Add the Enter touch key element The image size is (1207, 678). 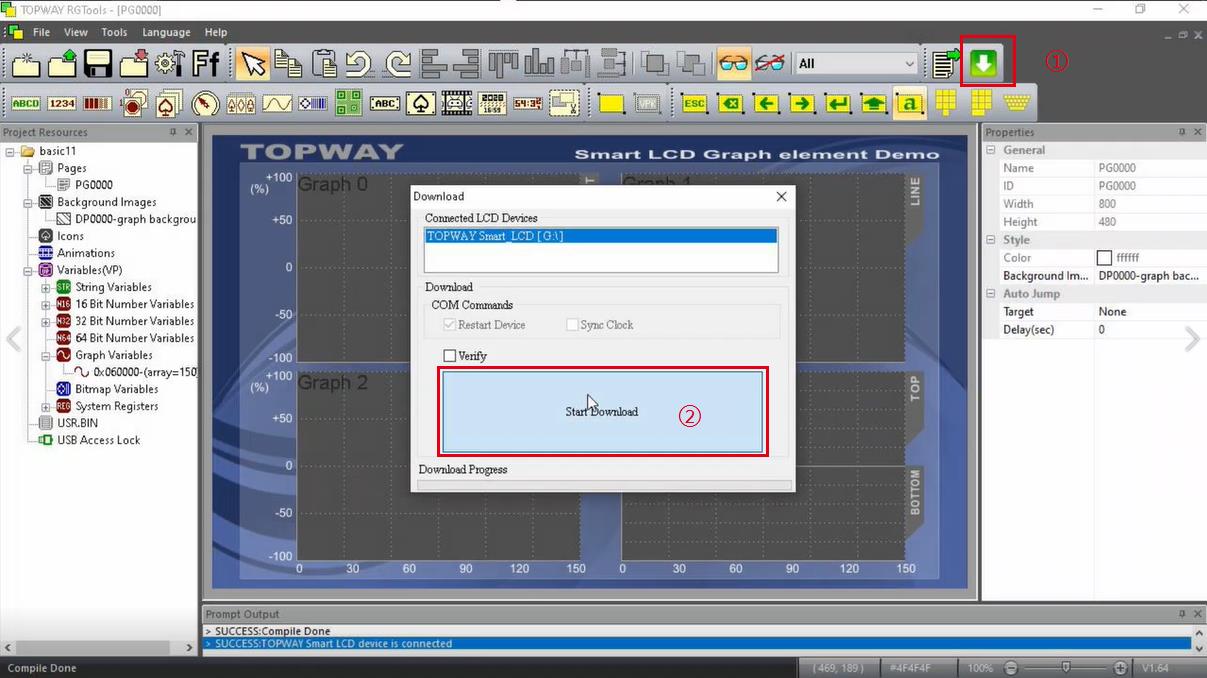838,103
